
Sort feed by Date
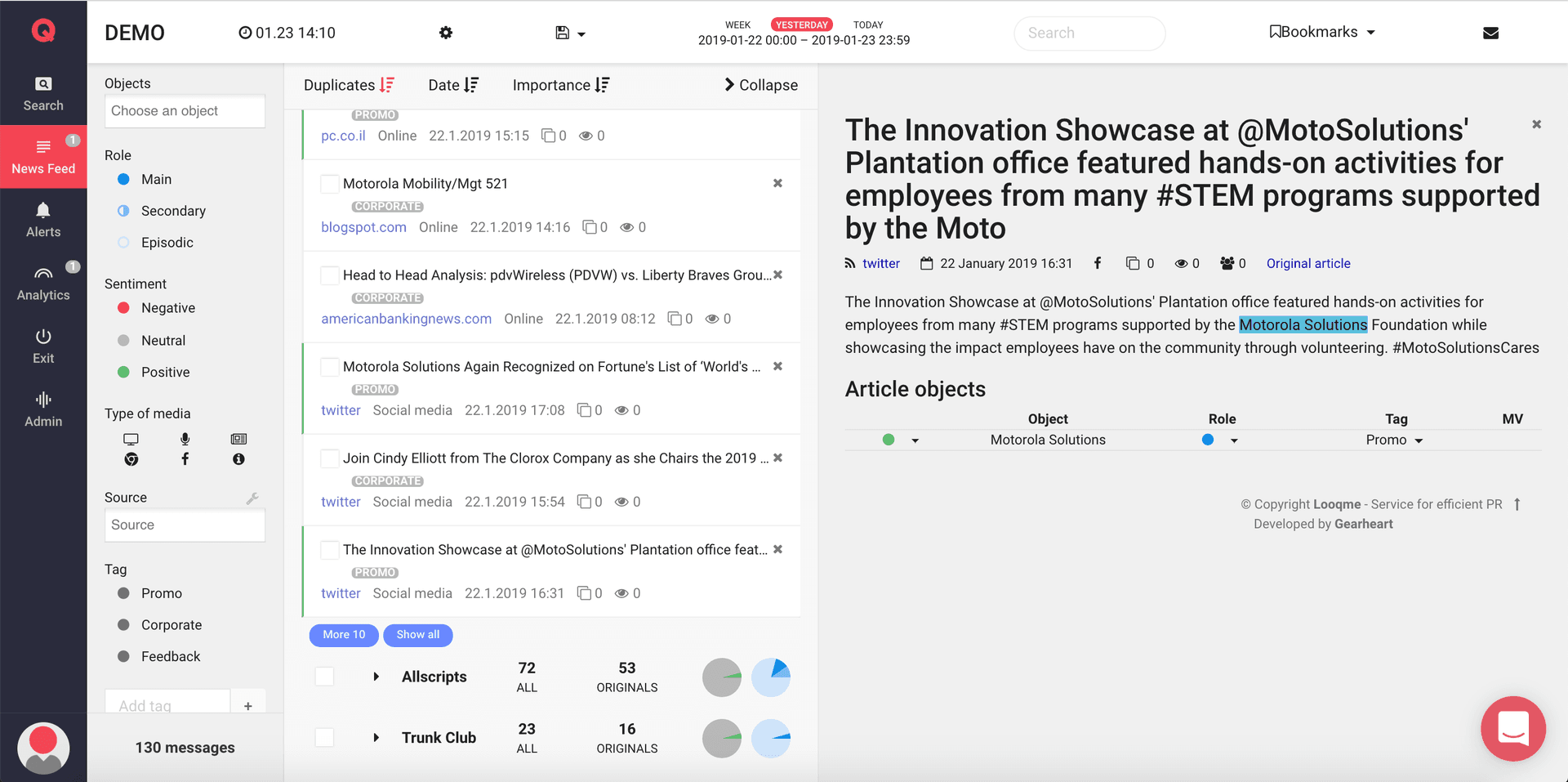(453, 85)
